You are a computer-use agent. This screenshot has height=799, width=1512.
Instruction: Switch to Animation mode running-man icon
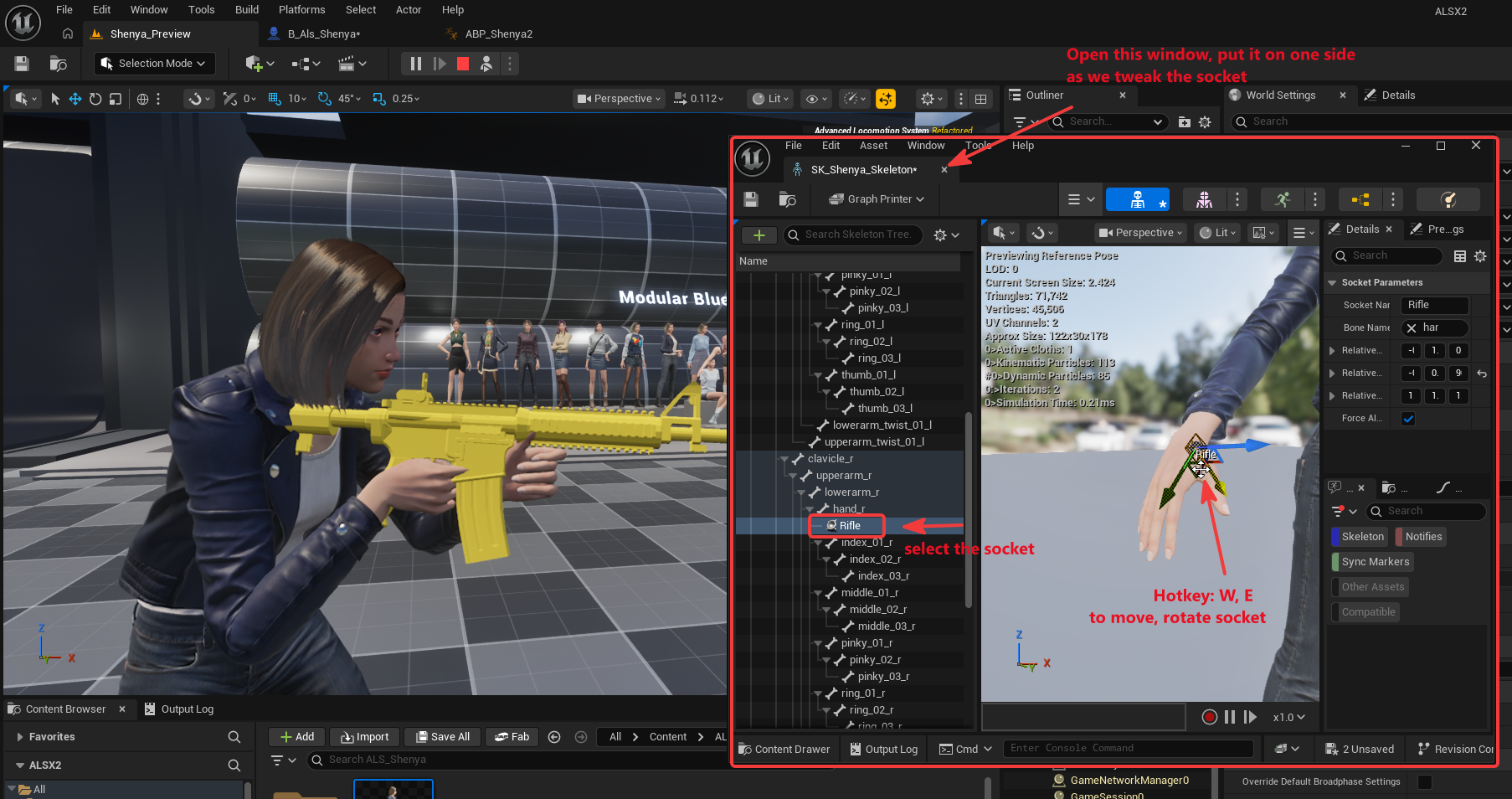tap(1282, 199)
